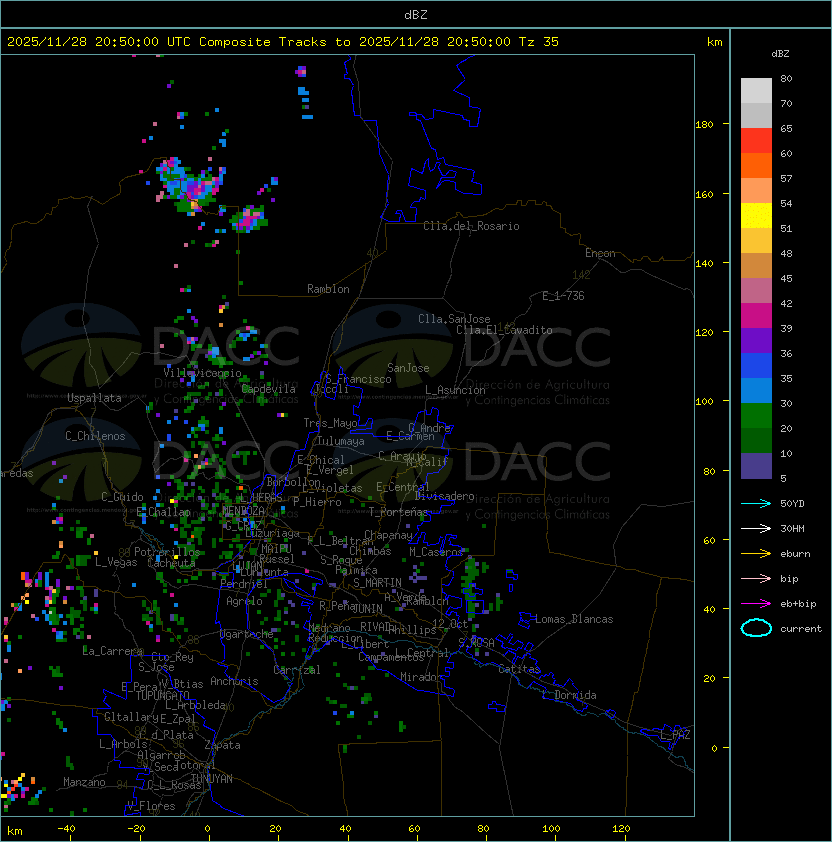The width and height of the screenshot is (832, 842).
Task: Select the Carrizal label
Action: point(297,670)
